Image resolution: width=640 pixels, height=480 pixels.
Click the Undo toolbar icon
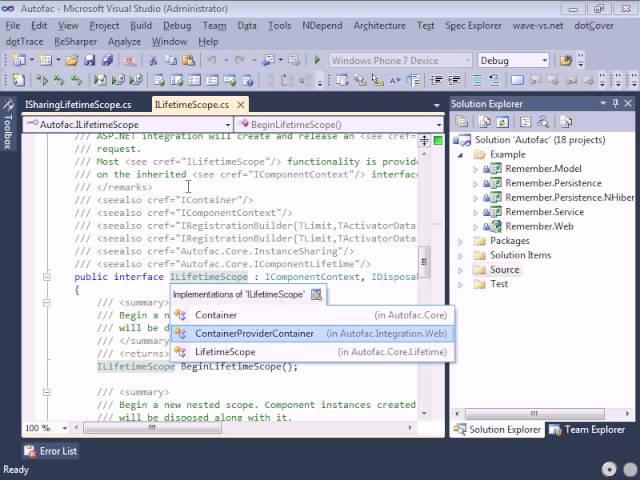(211, 60)
